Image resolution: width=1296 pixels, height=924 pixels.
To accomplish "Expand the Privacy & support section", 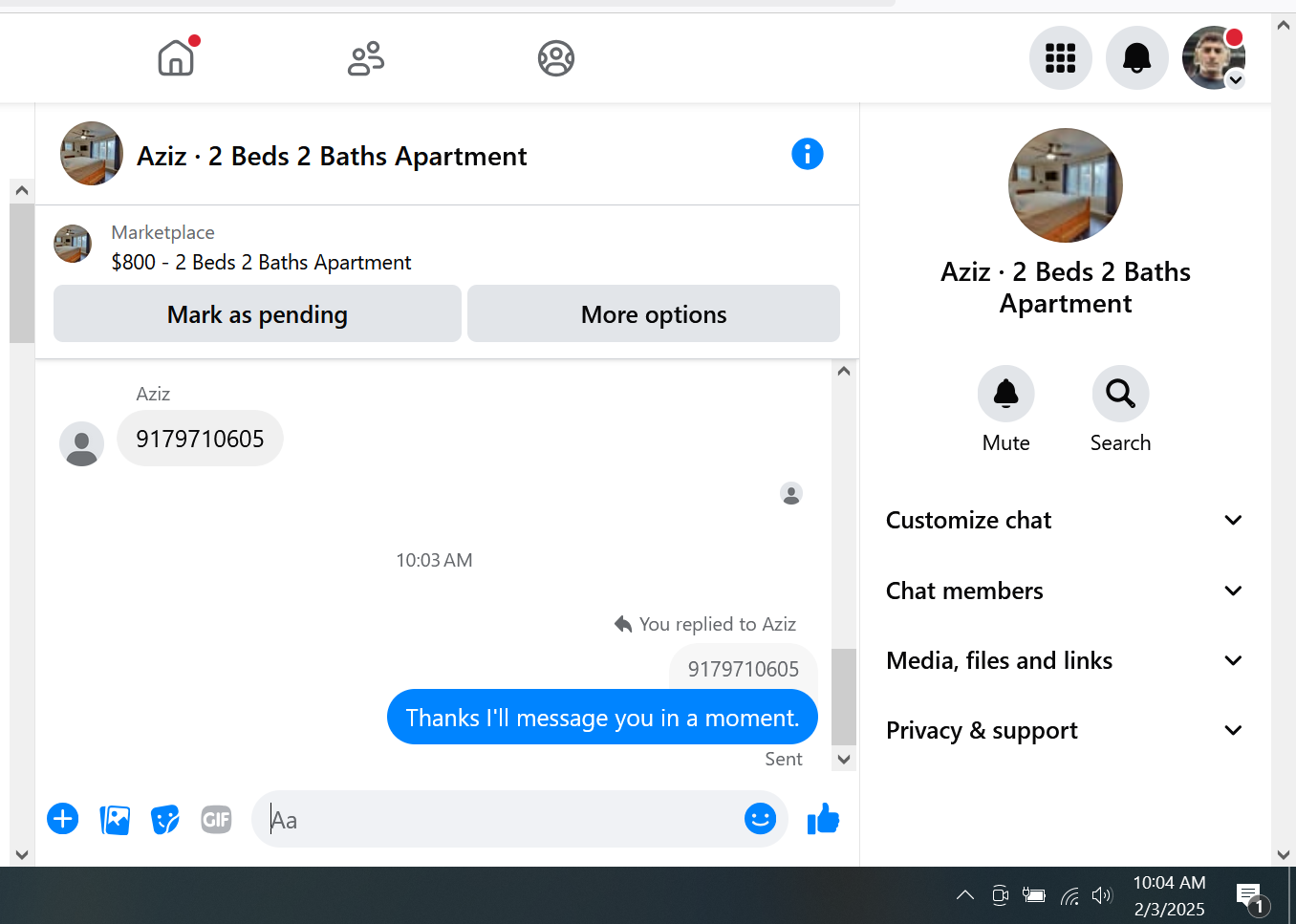I will 1065,730.
